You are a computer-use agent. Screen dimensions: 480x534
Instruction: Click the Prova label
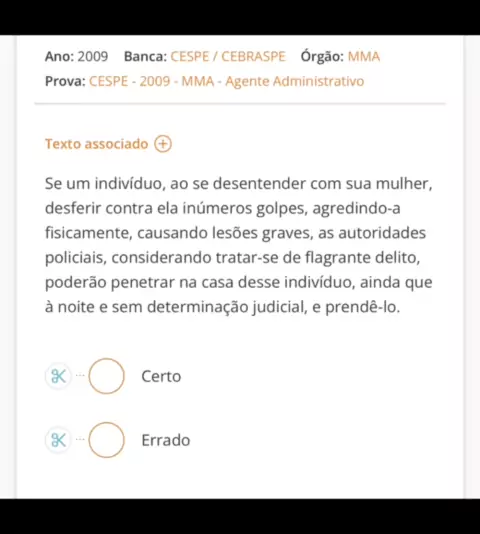point(65,81)
